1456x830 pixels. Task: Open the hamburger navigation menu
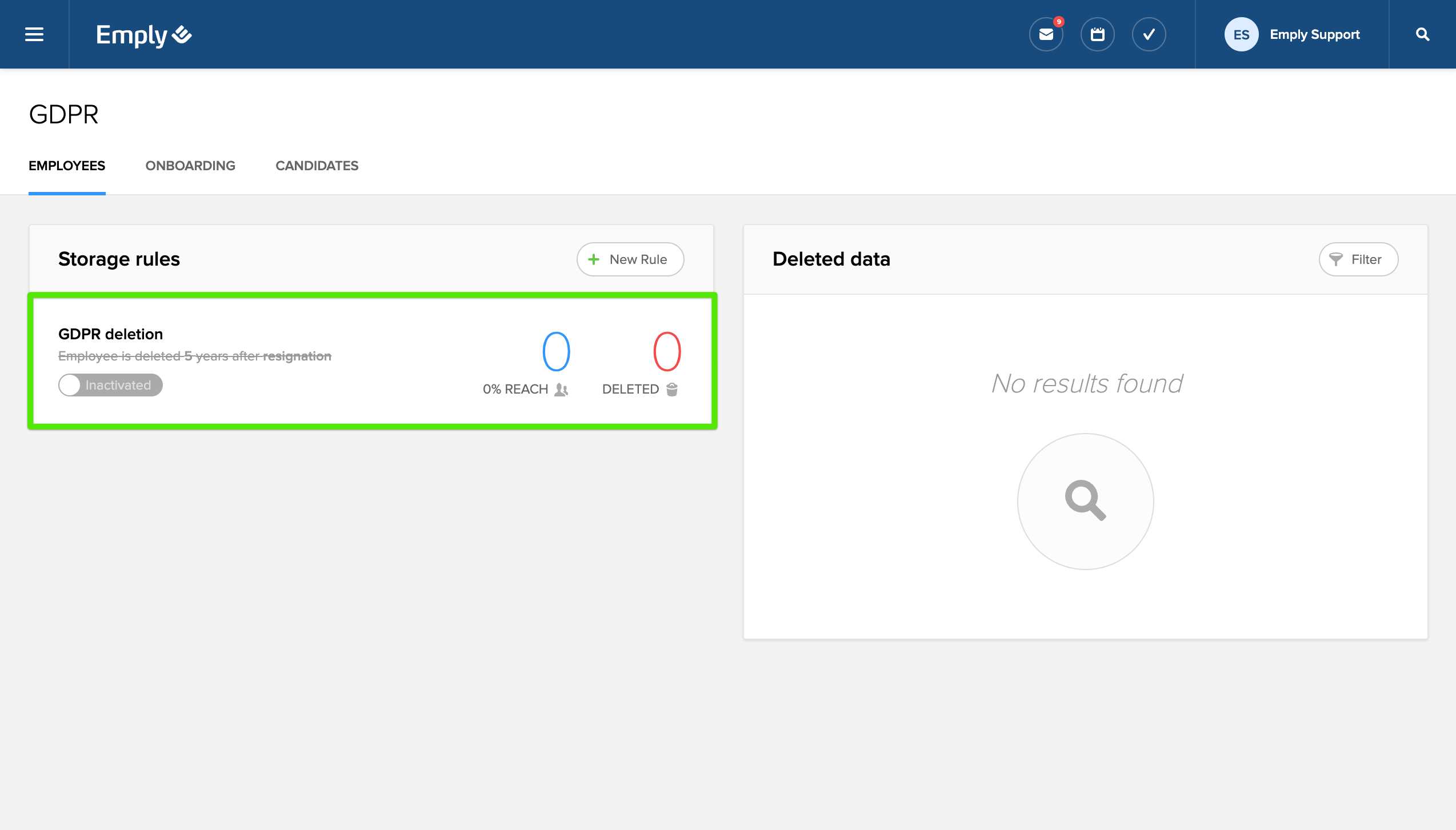pos(34,34)
